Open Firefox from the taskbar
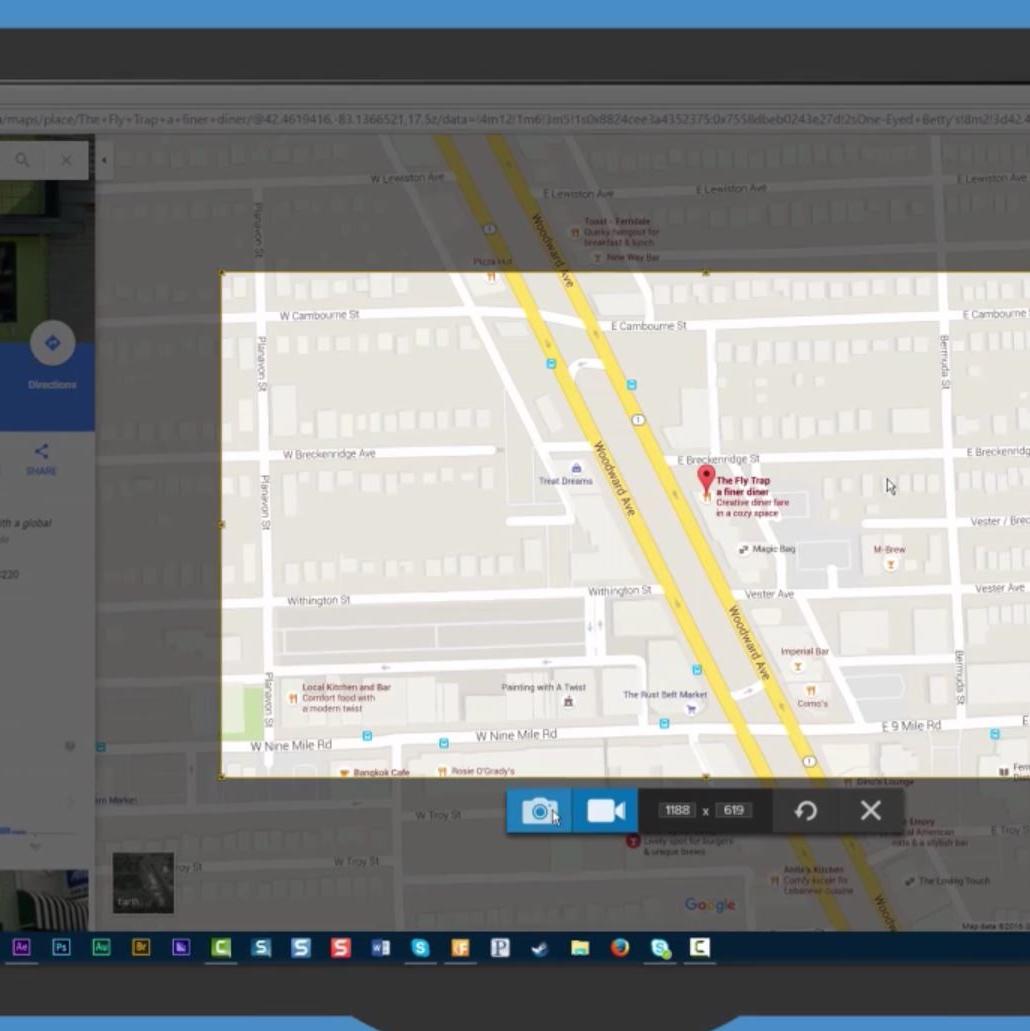The image size is (1030, 1031). click(x=620, y=947)
